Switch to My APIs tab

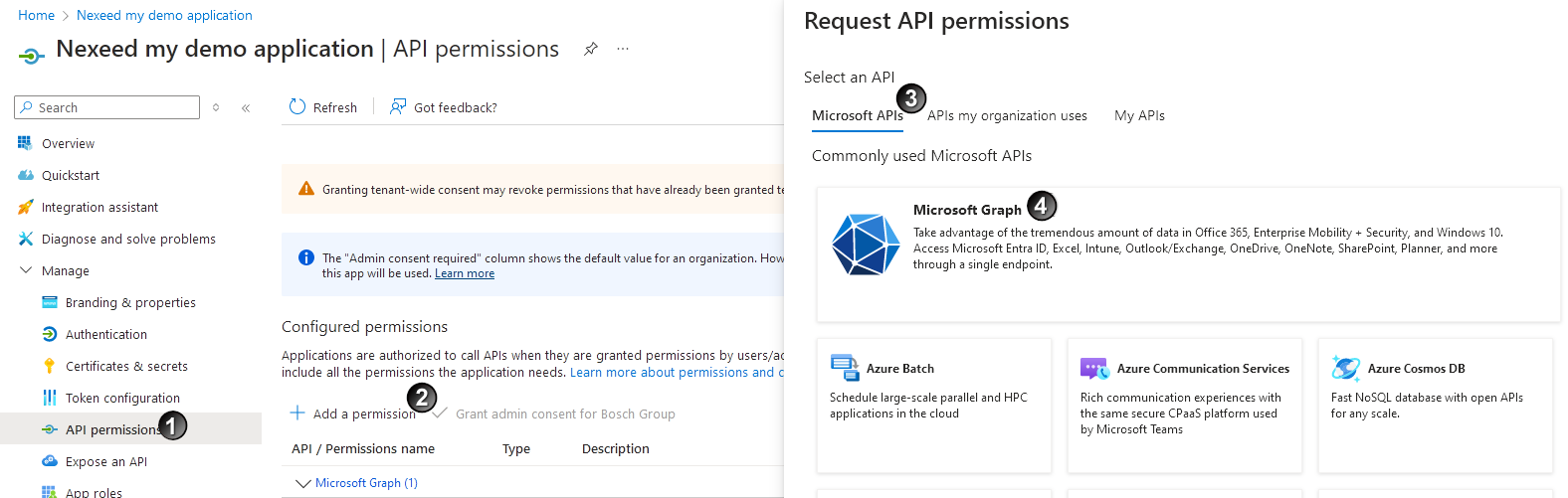[x=1139, y=115]
